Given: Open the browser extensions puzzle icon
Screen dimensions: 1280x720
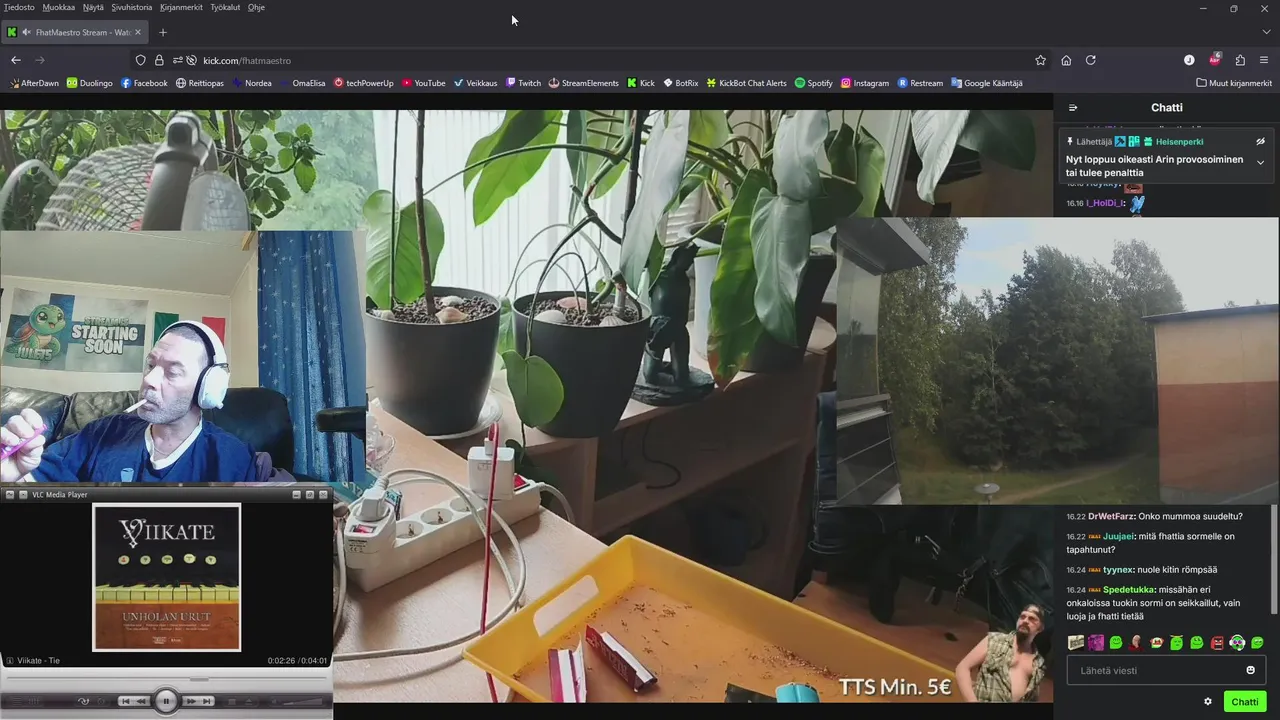Looking at the screenshot, I should click(x=1240, y=60).
